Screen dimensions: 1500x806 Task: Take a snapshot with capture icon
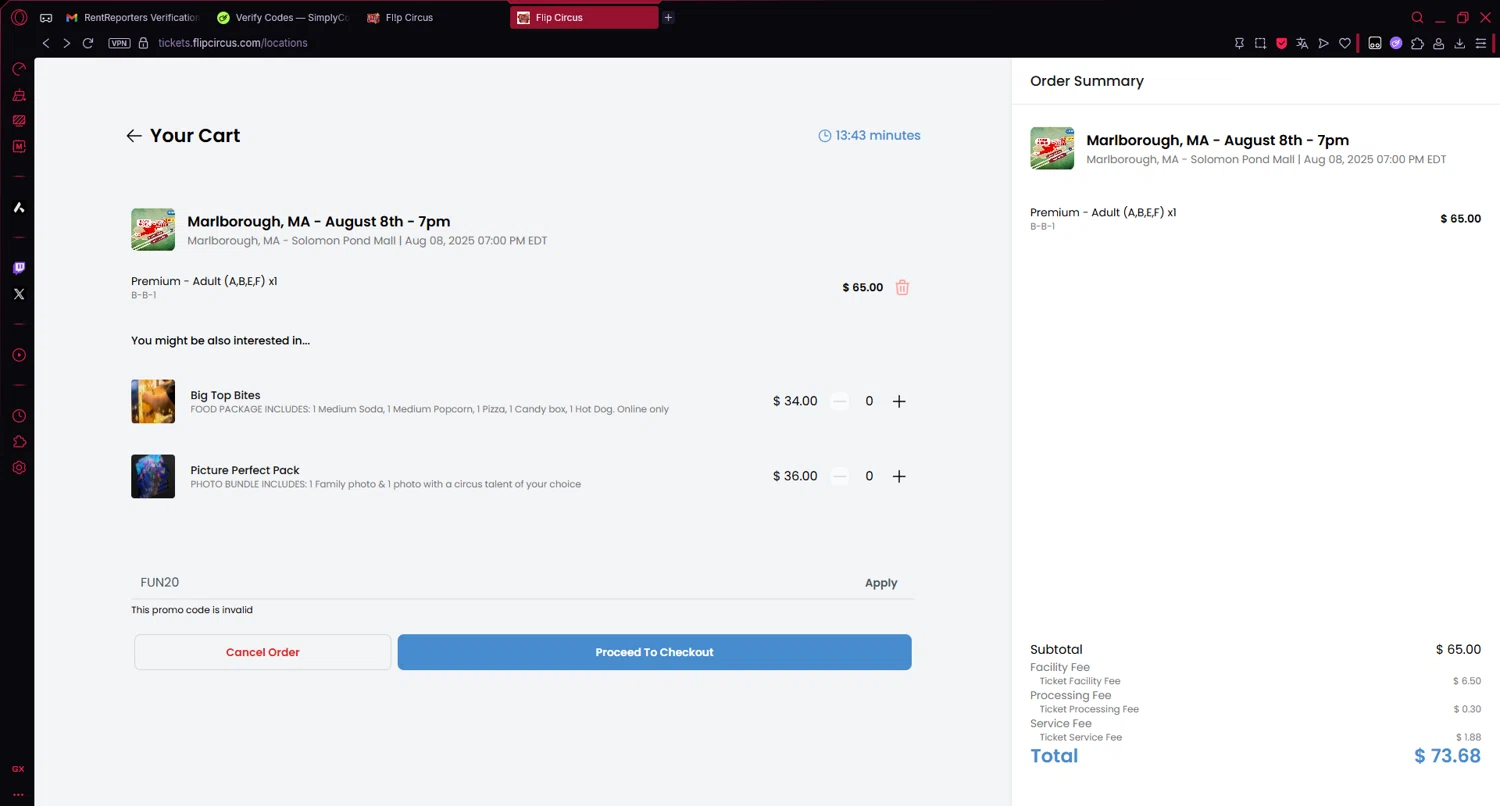(1260, 43)
